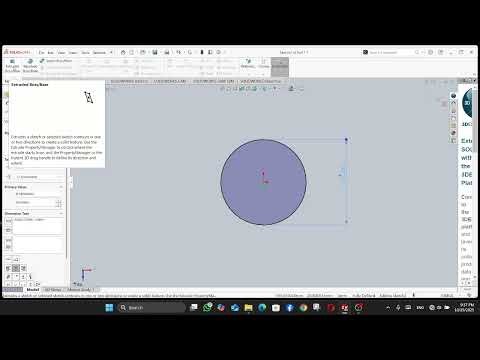Click the taskbar Search box
The image size is (480, 360).
point(152,308)
